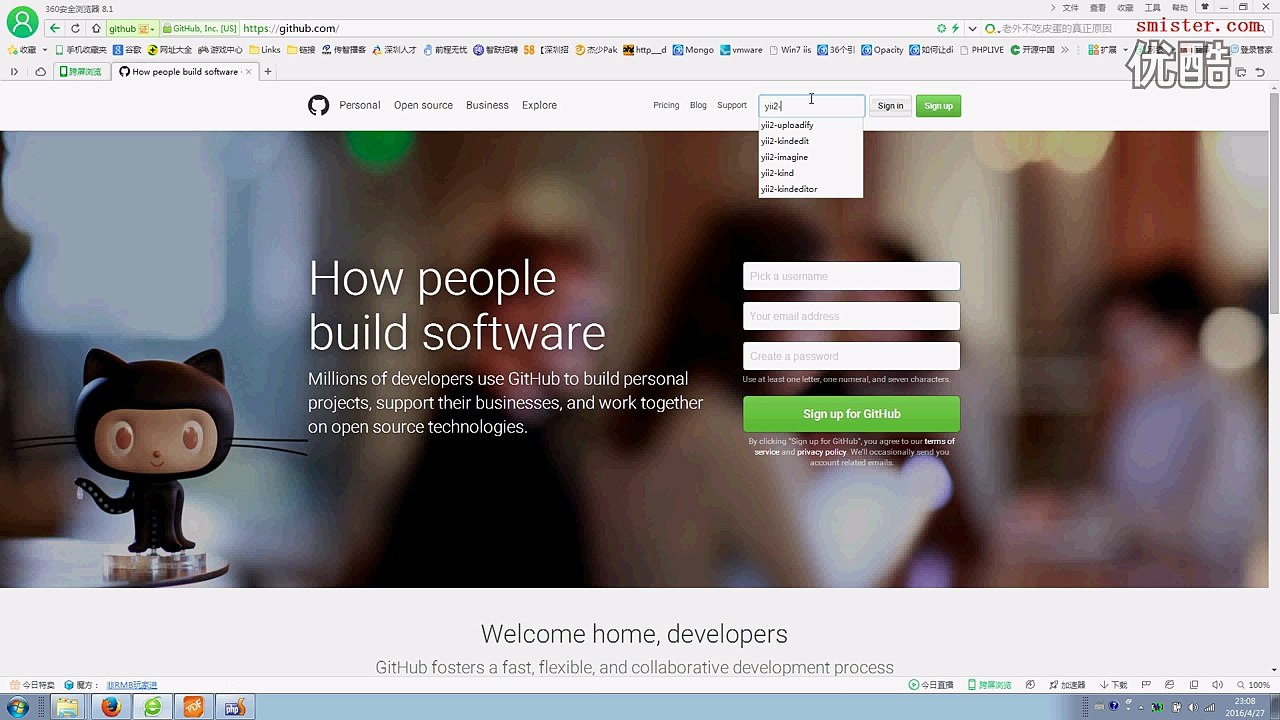The height and width of the screenshot is (720, 1280).
Task: Click the small Sign up header button
Action: (938, 106)
